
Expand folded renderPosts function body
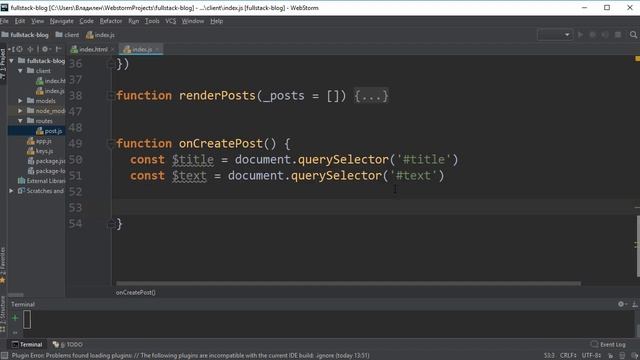tap(371, 96)
